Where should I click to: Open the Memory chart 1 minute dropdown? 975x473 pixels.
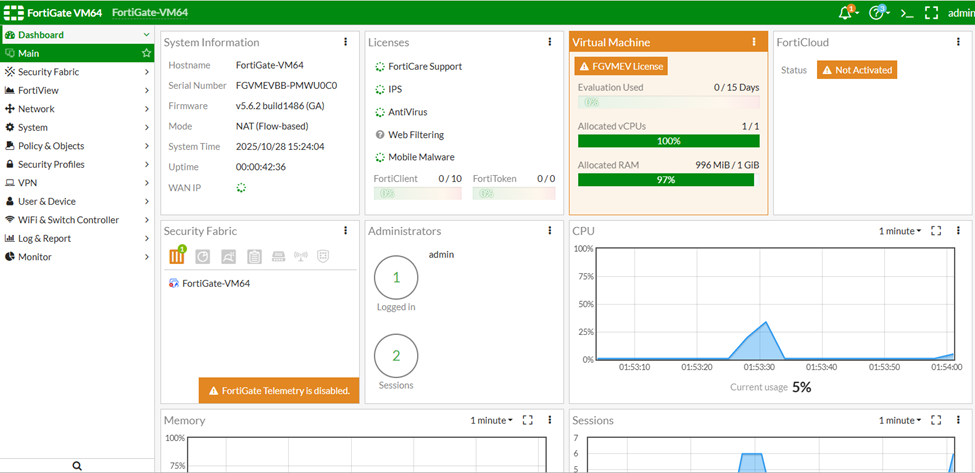click(x=491, y=420)
